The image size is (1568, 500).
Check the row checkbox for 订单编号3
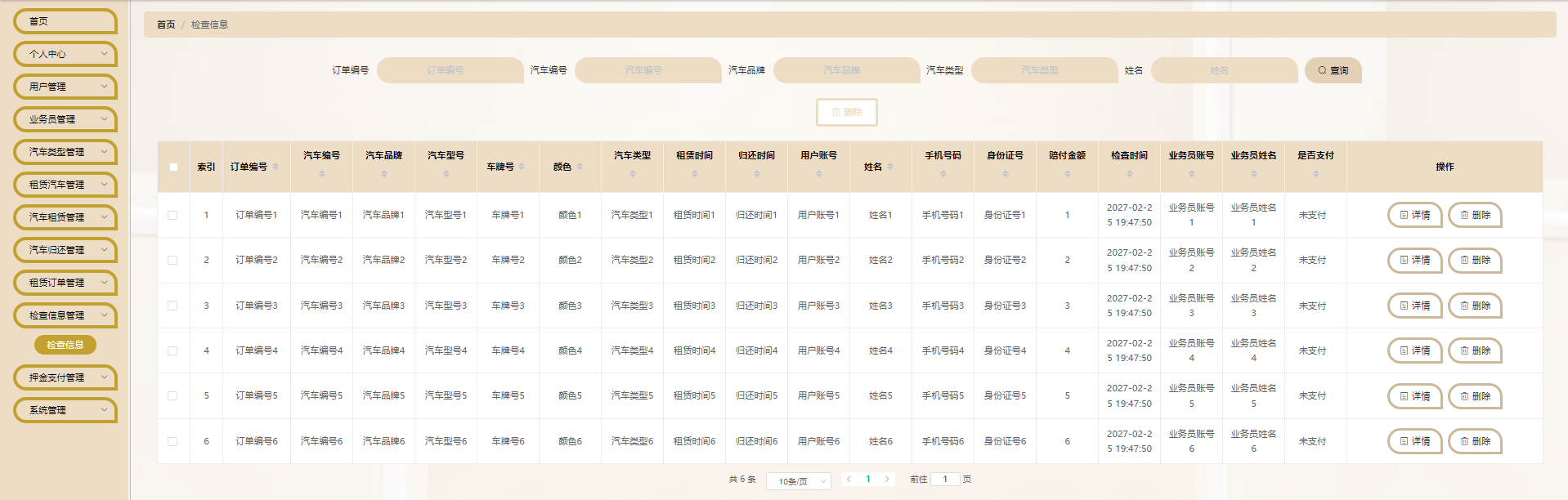tap(172, 306)
